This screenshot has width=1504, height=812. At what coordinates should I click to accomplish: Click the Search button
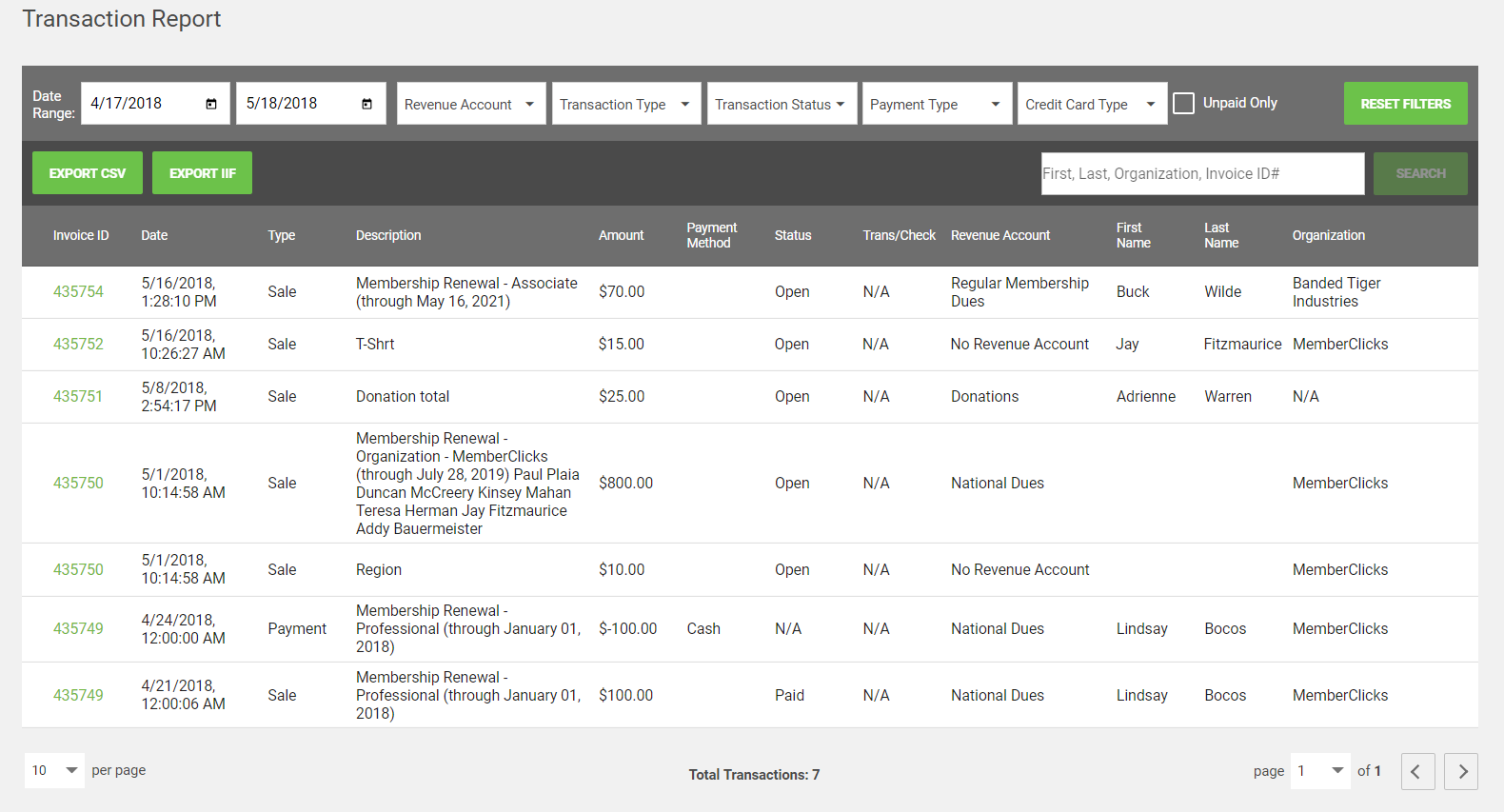(1419, 173)
